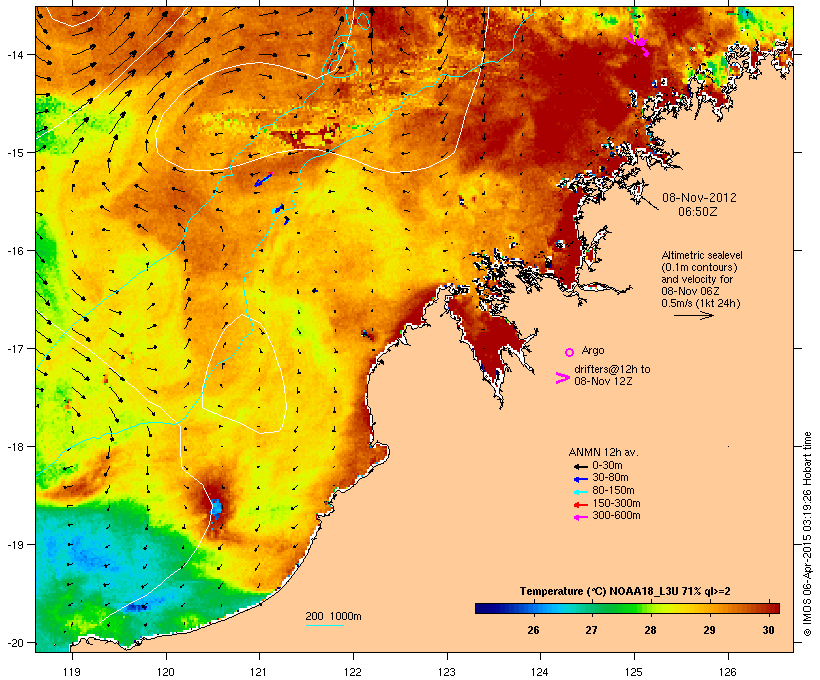Viewport: 820px width, 680px height.
Task: Click the IMOS copyright timestamp text
Action: (x=807, y=534)
